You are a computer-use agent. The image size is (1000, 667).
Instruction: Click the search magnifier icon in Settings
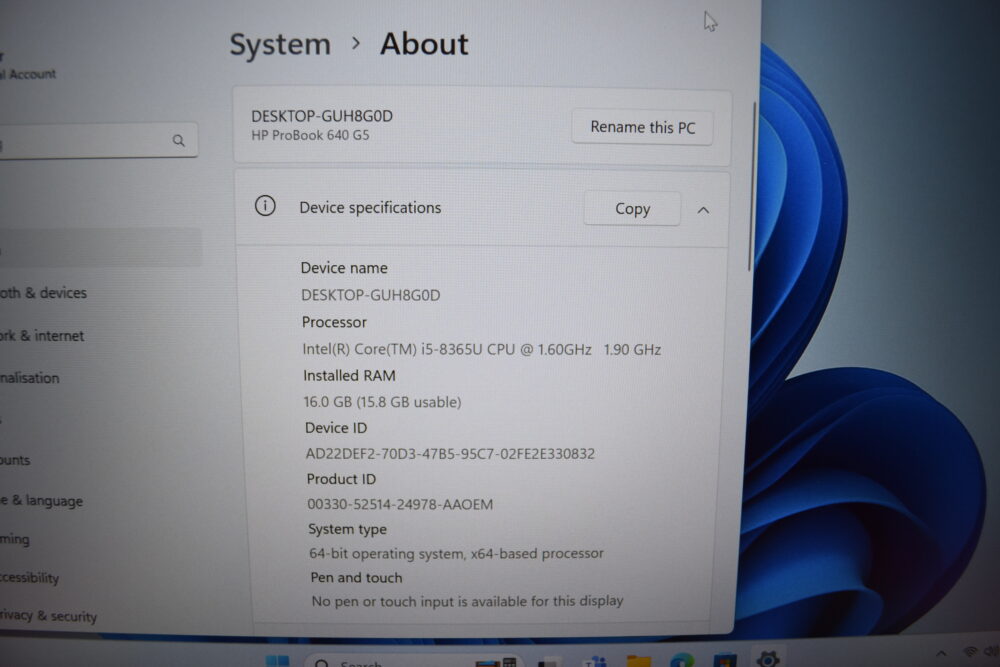[x=179, y=140]
